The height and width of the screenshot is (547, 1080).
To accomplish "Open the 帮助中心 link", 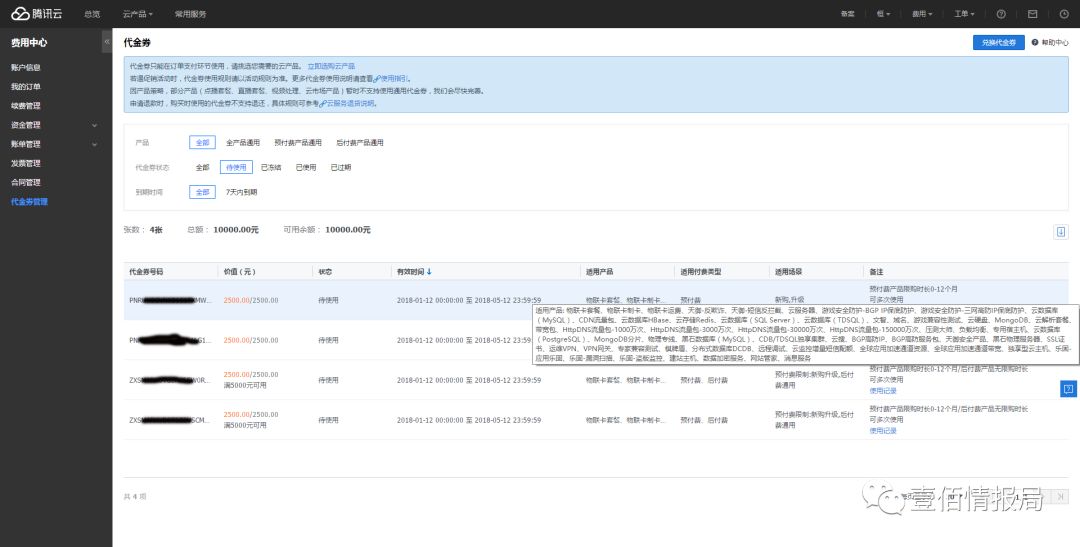I will click(x=1055, y=43).
